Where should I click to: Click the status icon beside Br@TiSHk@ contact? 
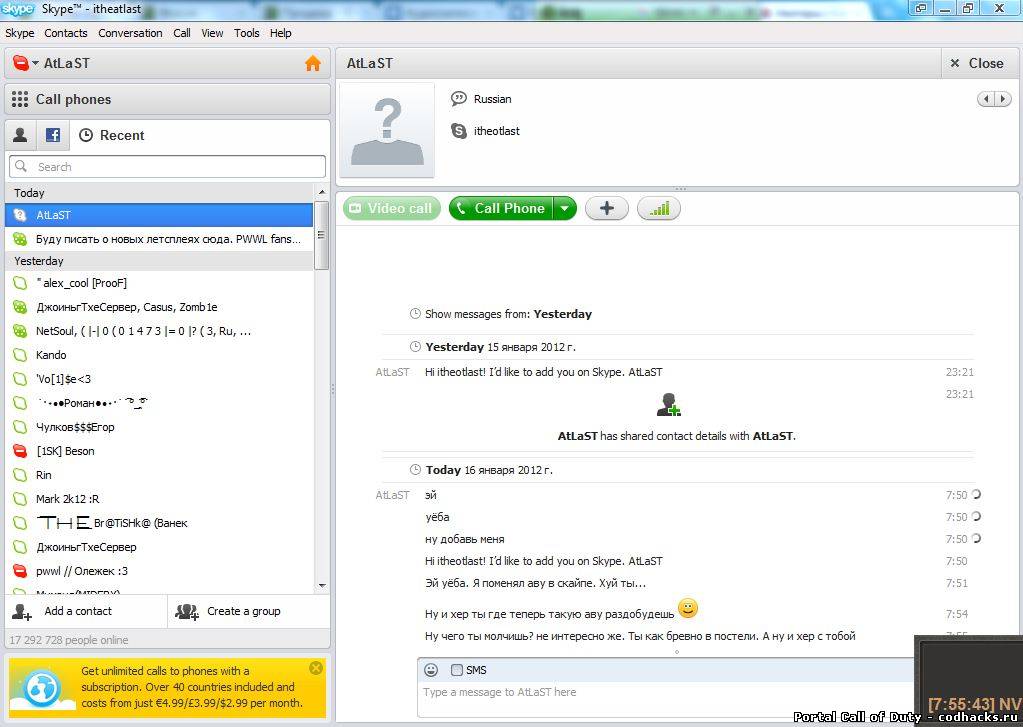point(20,523)
